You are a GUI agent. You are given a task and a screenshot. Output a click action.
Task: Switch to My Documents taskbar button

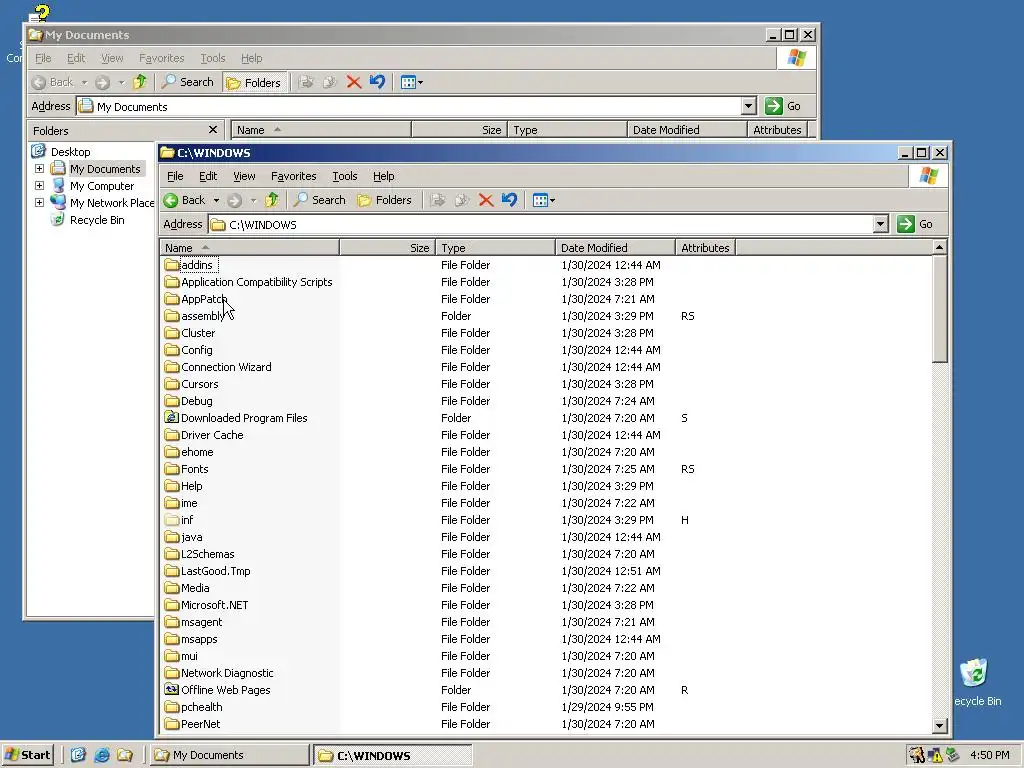coord(230,755)
